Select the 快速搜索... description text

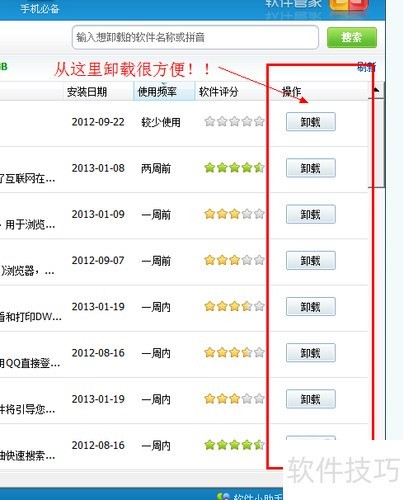pos(27,456)
